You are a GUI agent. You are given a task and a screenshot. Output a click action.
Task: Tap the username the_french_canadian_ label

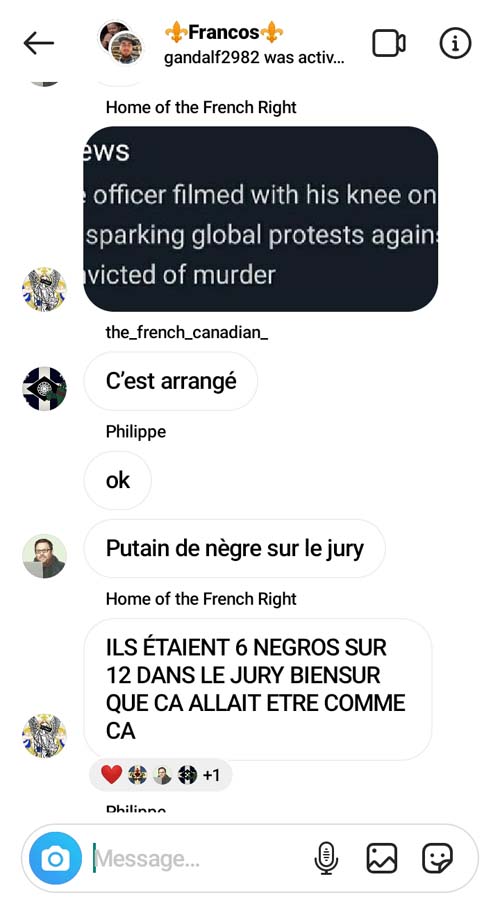[x=187, y=333]
